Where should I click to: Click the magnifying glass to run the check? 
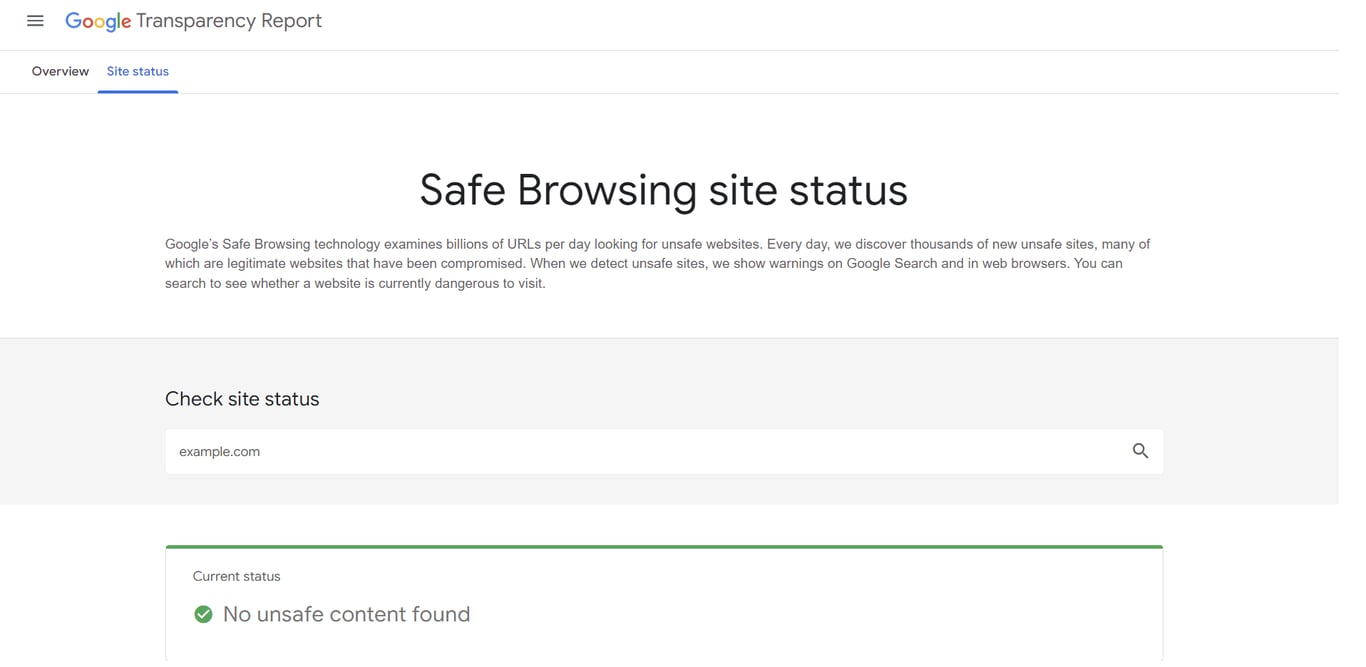coord(1140,451)
